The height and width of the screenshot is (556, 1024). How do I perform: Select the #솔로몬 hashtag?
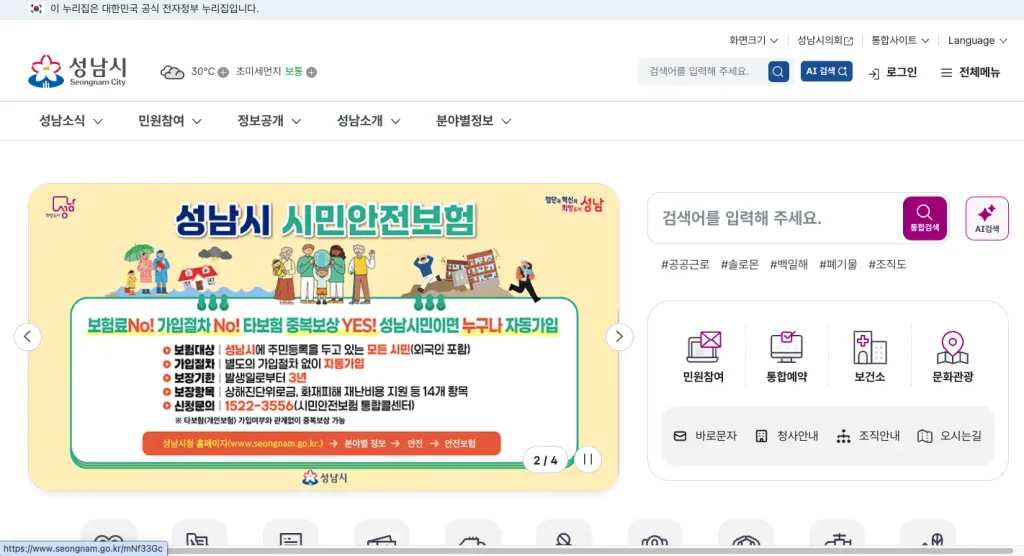[739, 265]
